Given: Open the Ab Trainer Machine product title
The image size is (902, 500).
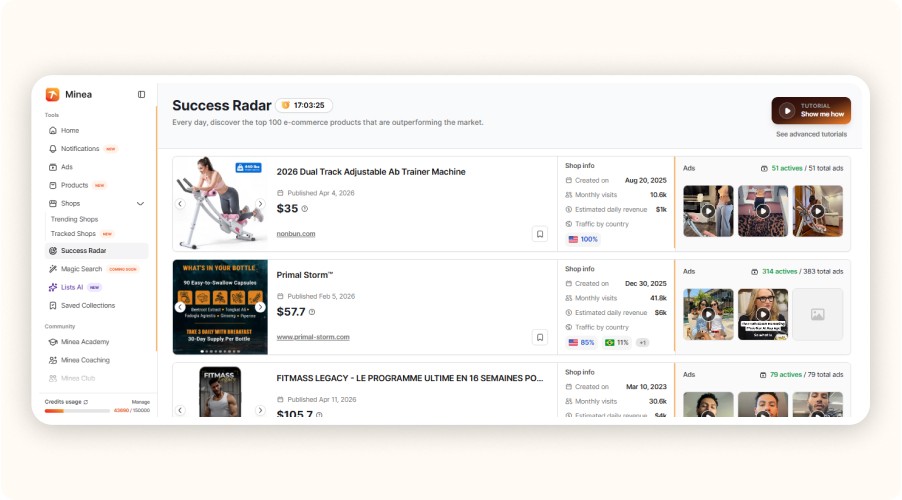Looking at the screenshot, I should coord(371,171).
